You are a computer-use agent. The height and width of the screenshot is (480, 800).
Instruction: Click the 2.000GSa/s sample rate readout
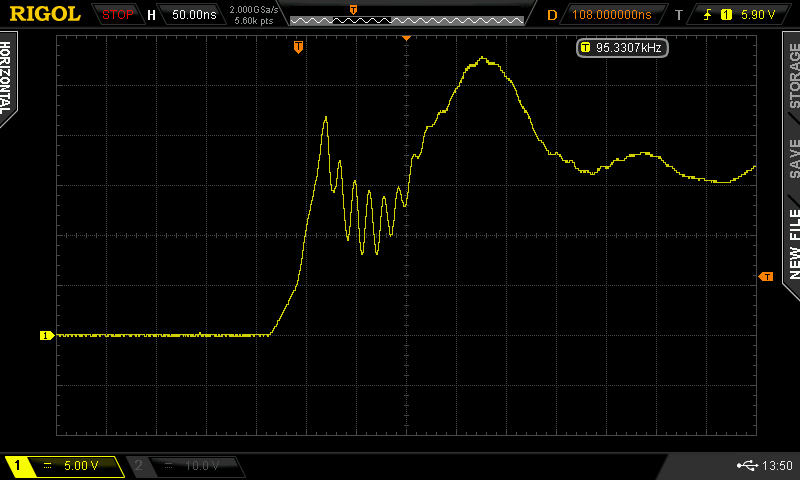[256, 10]
